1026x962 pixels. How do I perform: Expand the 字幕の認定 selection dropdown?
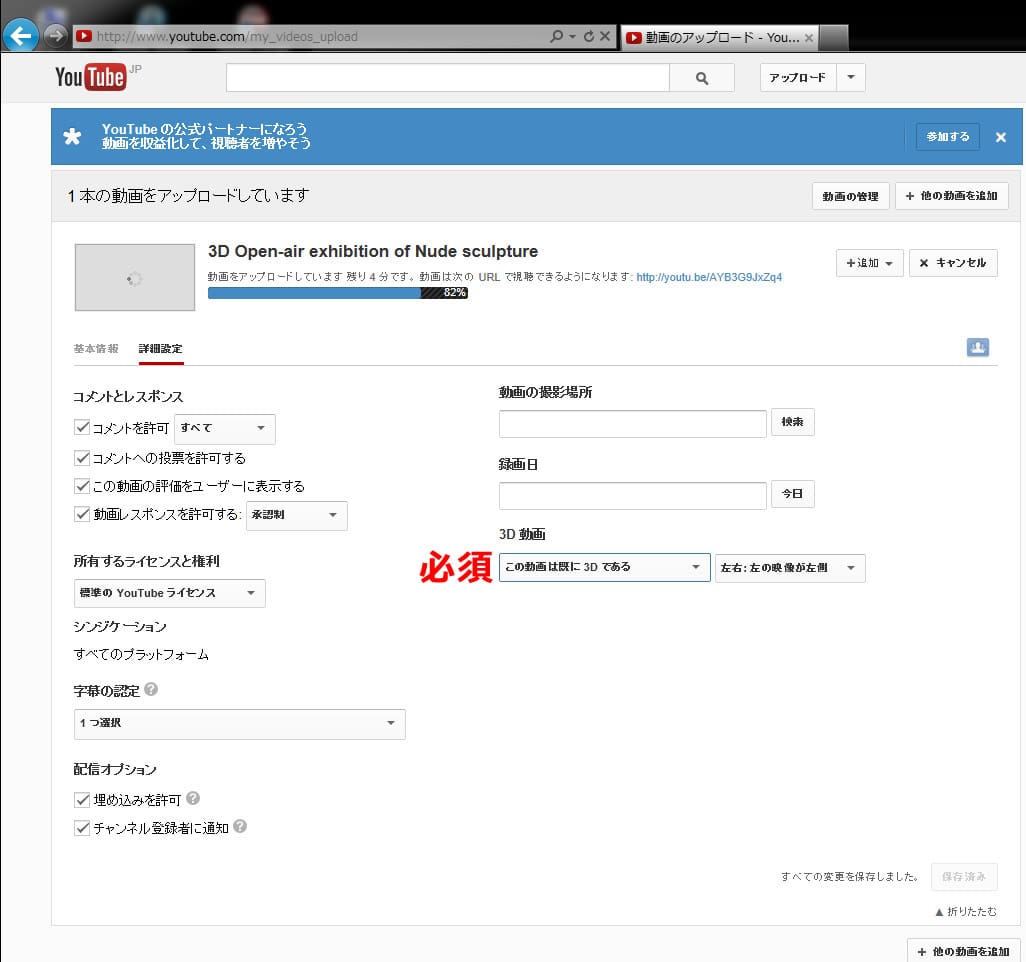[x=239, y=724]
